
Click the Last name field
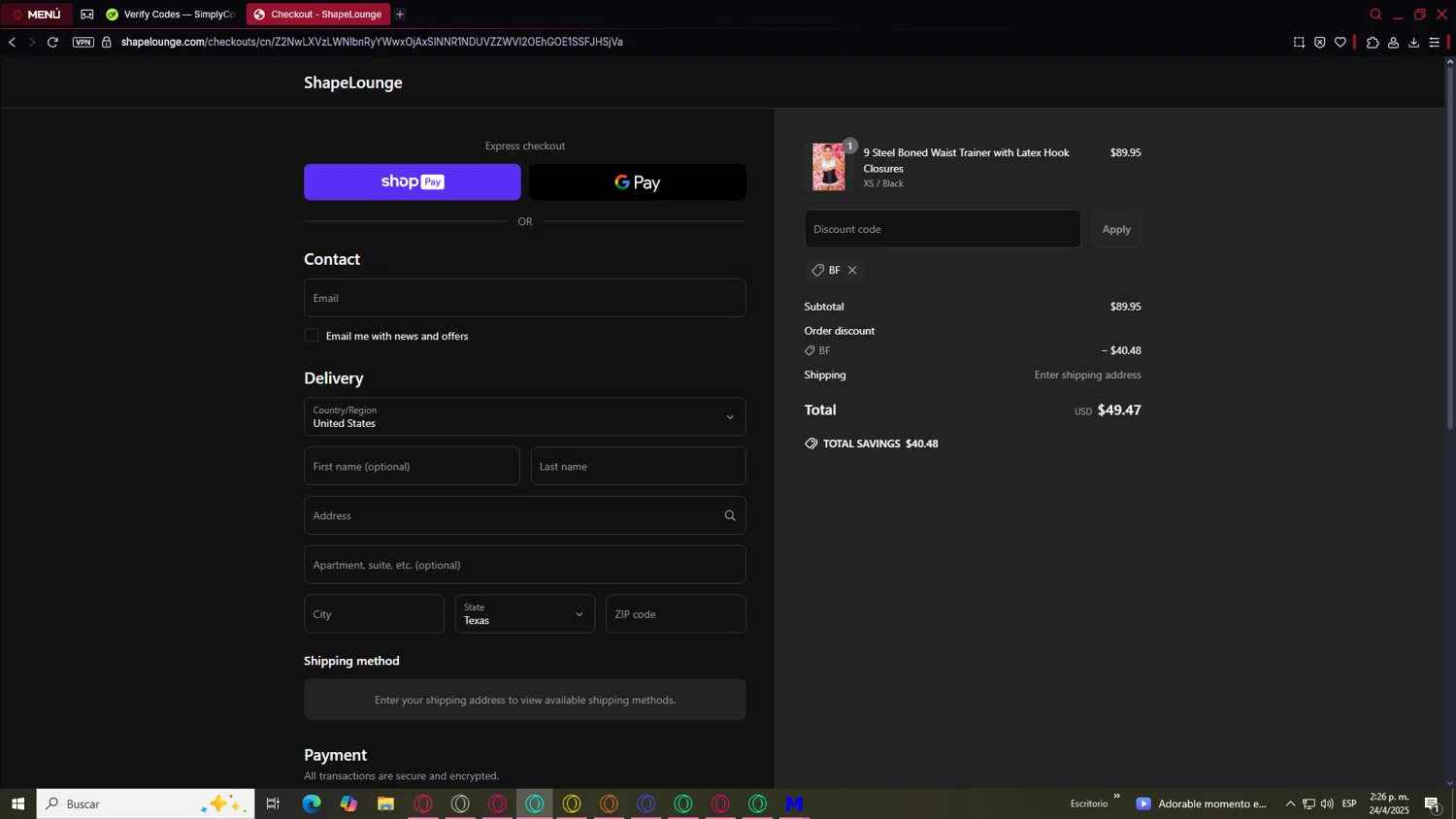point(639,467)
